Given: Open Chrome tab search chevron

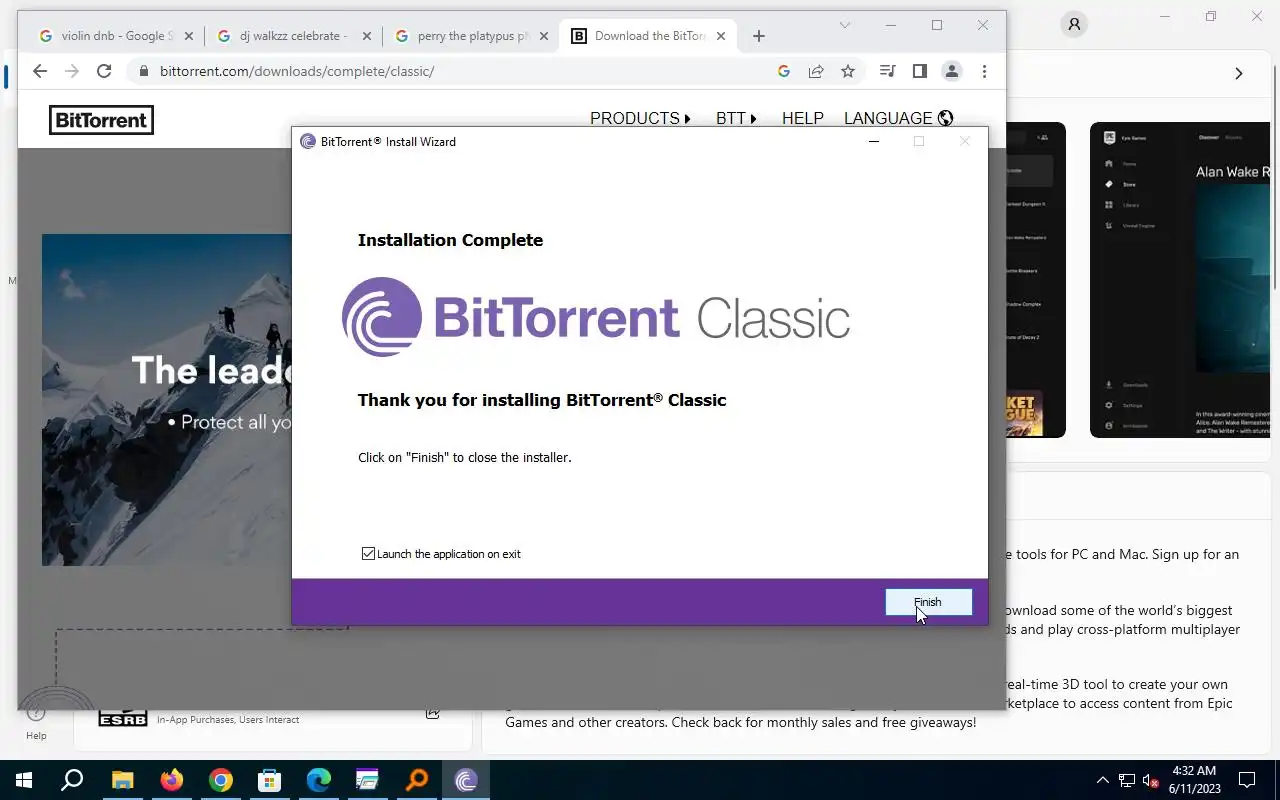Looking at the screenshot, I should tap(845, 25).
